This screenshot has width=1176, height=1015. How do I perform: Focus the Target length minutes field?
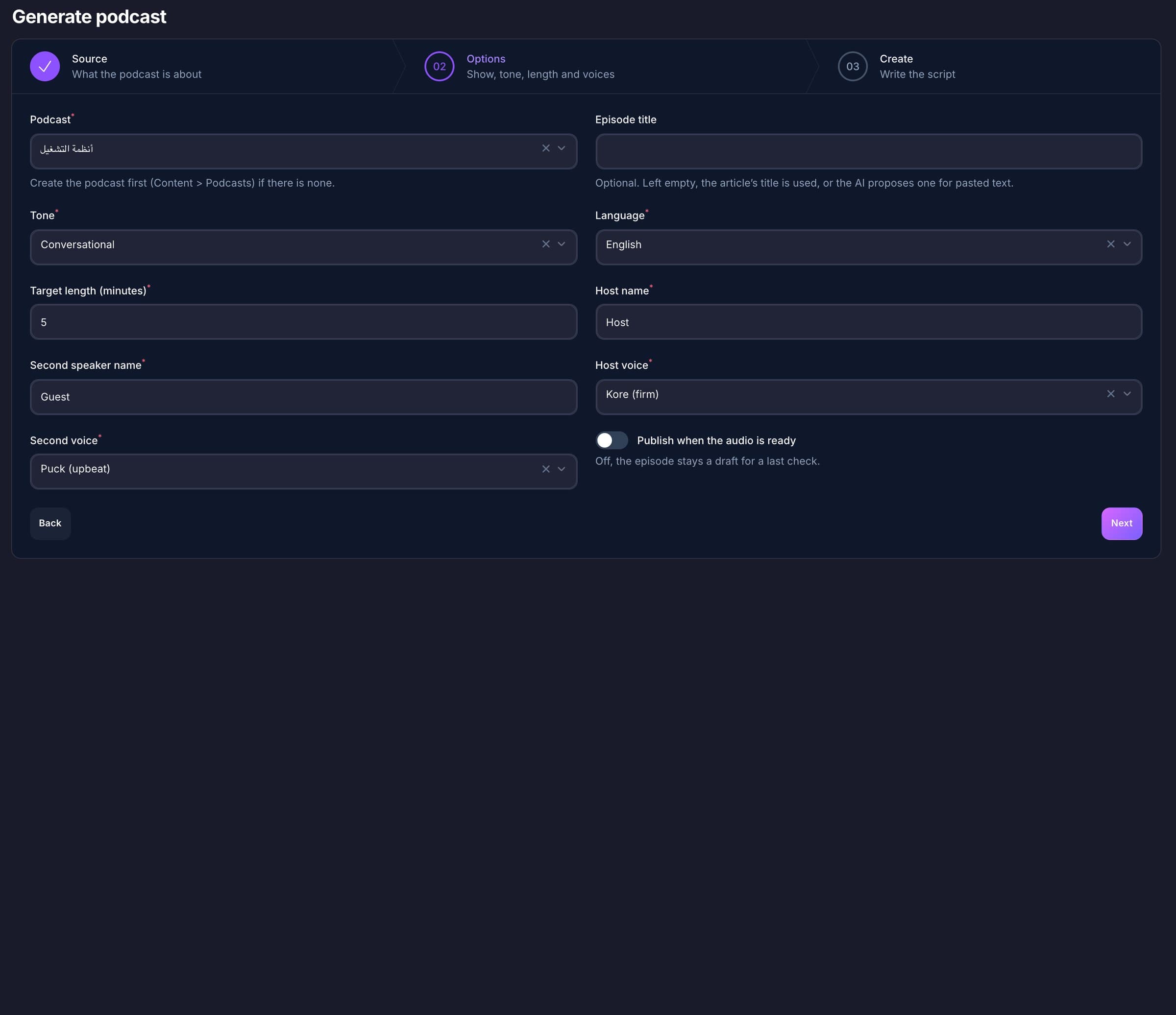pos(303,322)
